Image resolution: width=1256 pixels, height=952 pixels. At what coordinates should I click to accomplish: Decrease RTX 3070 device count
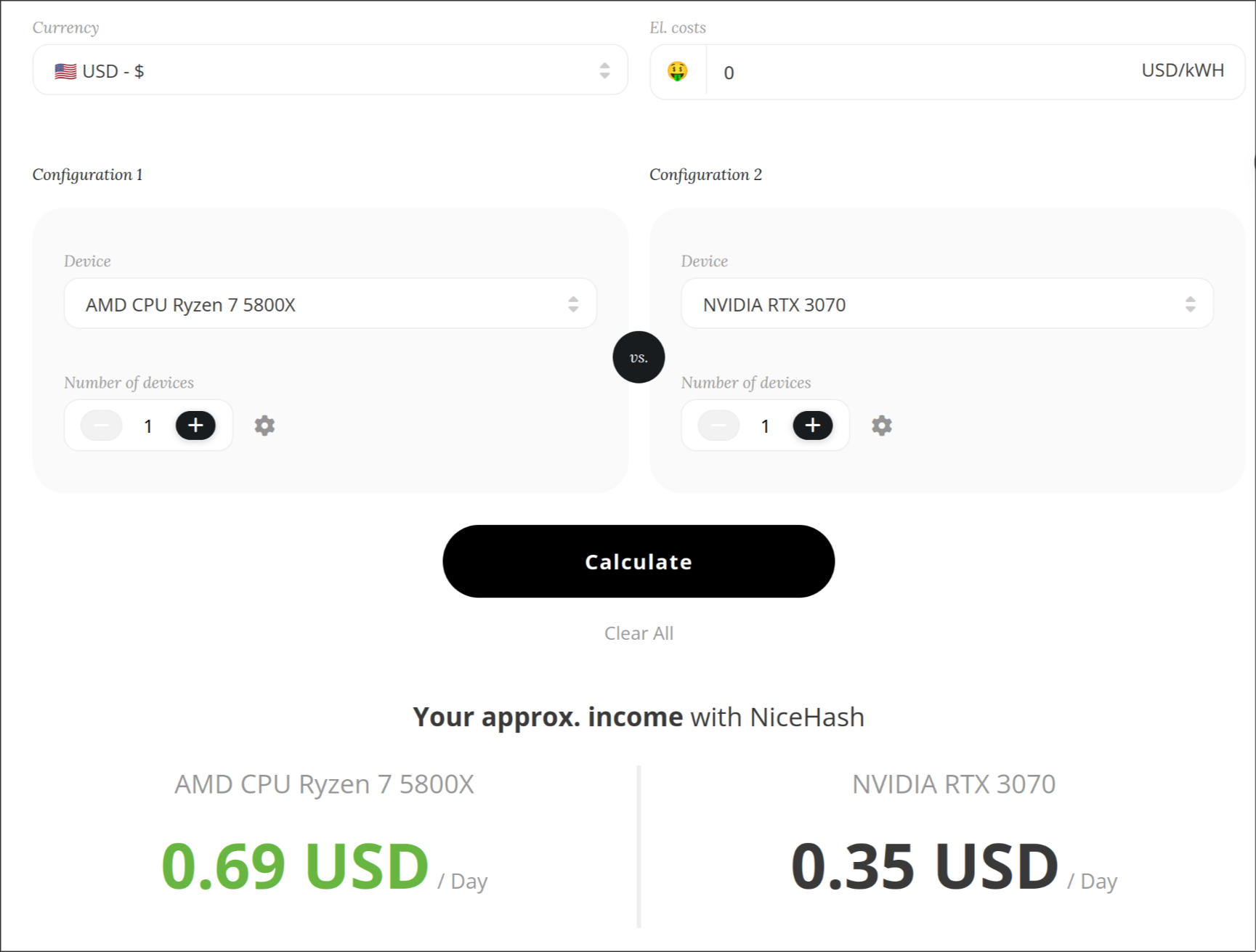tap(718, 426)
